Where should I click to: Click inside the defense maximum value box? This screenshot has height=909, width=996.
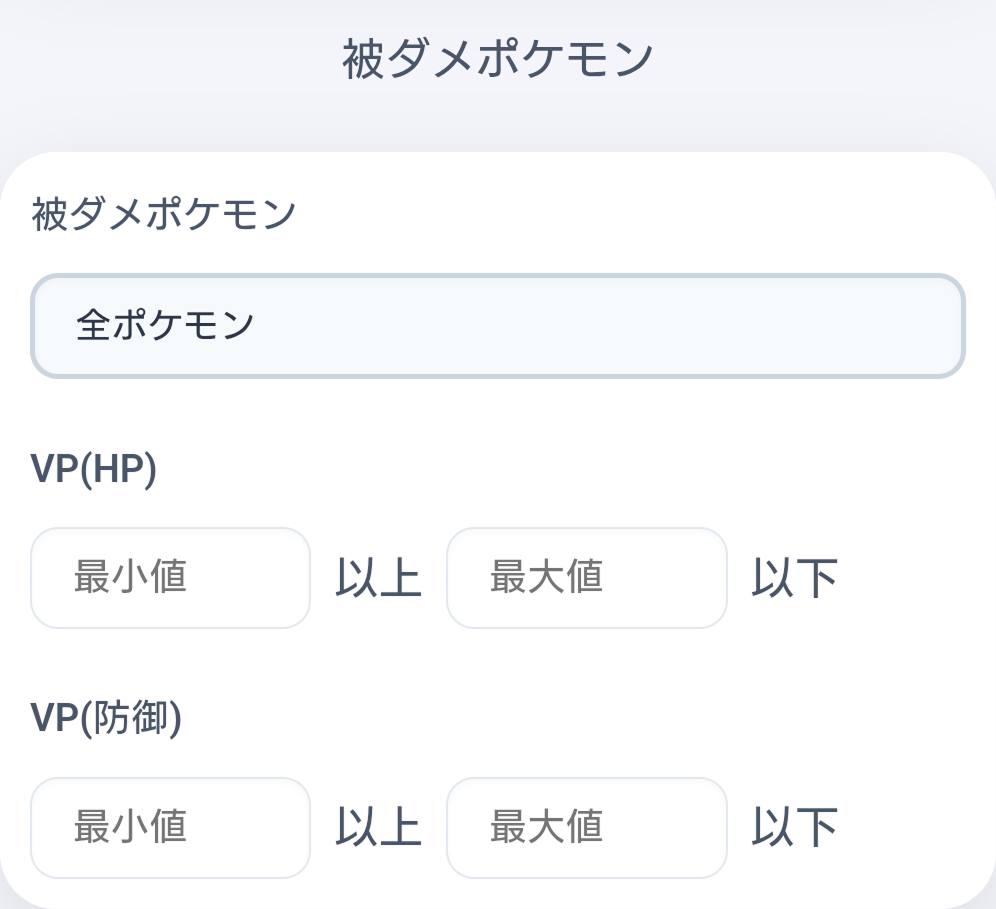[587, 828]
